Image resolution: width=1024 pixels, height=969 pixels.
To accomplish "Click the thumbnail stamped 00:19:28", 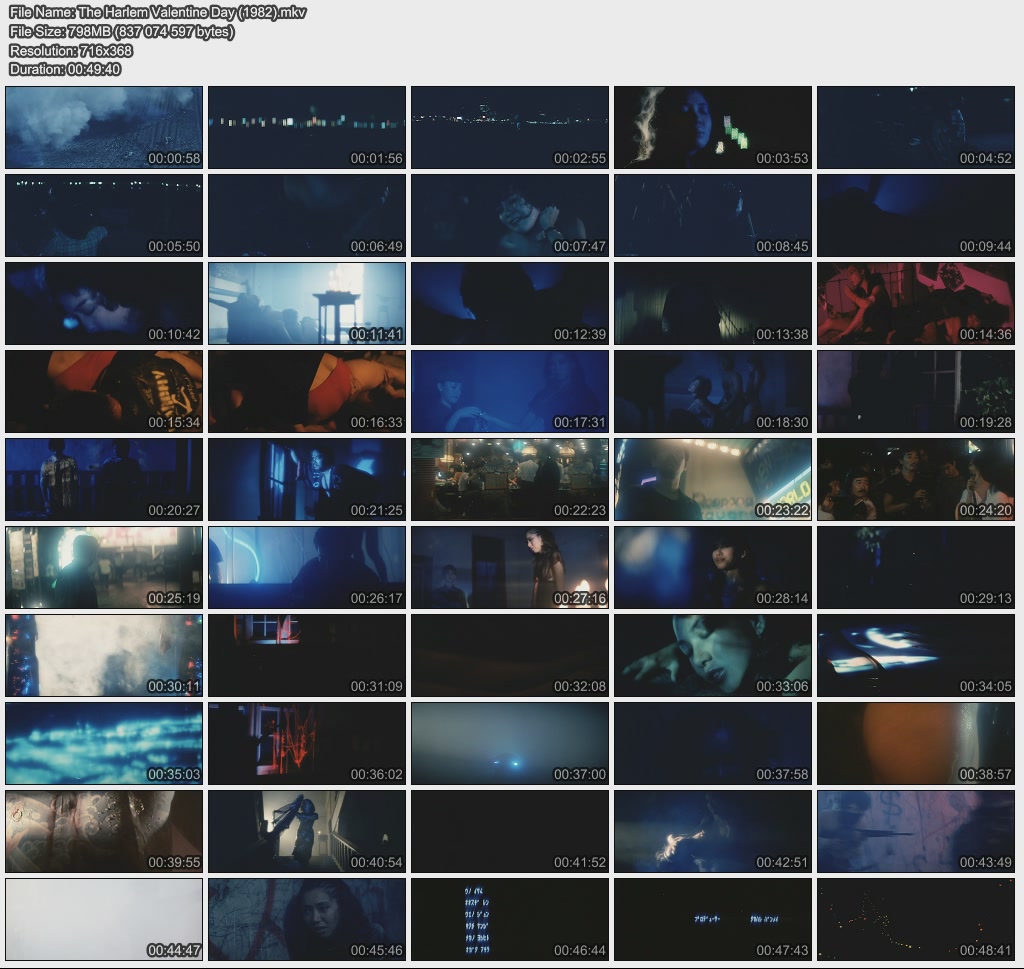I will point(916,392).
